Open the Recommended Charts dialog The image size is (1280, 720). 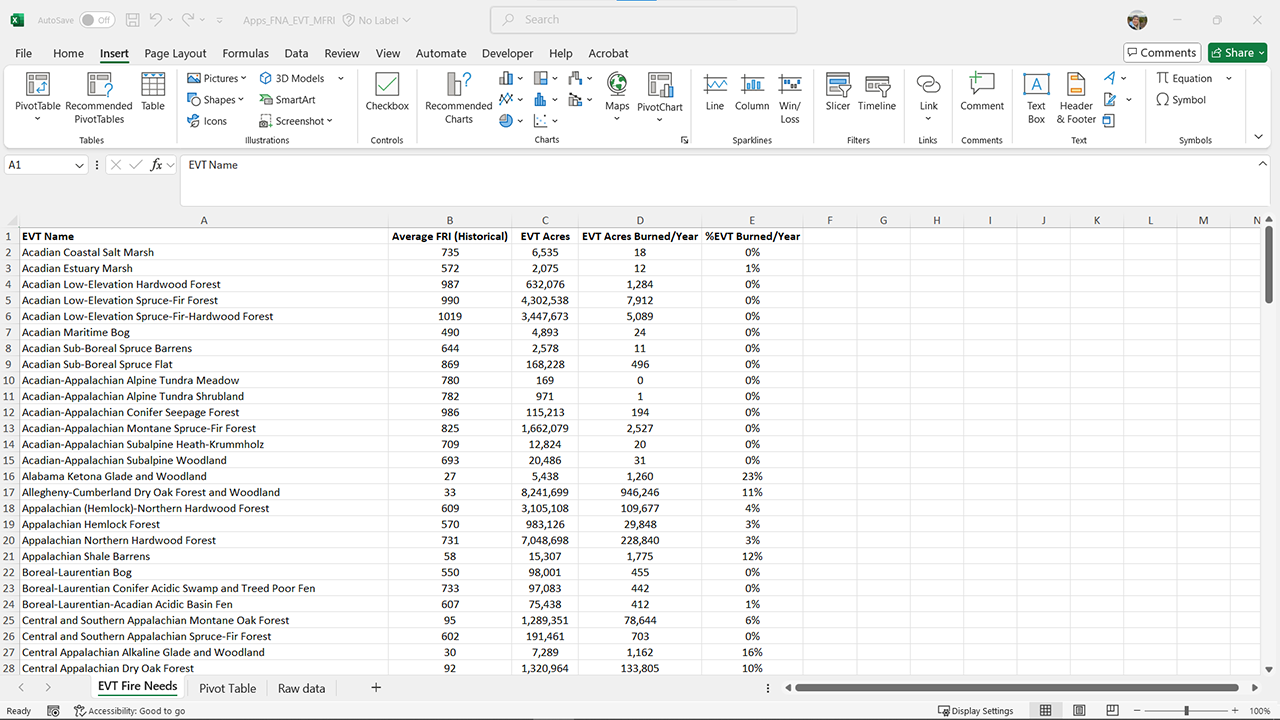(x=458, y=98)
